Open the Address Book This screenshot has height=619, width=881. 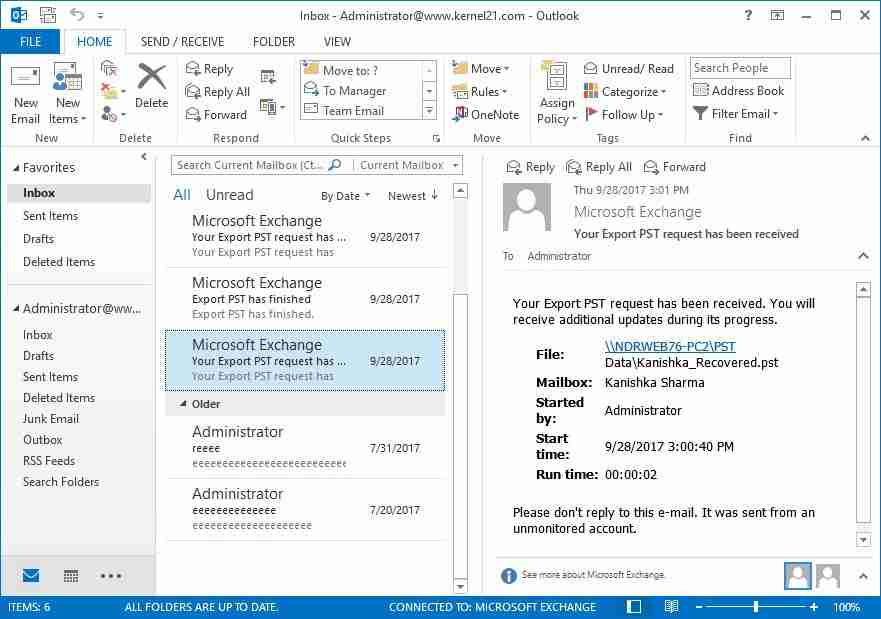738,90
